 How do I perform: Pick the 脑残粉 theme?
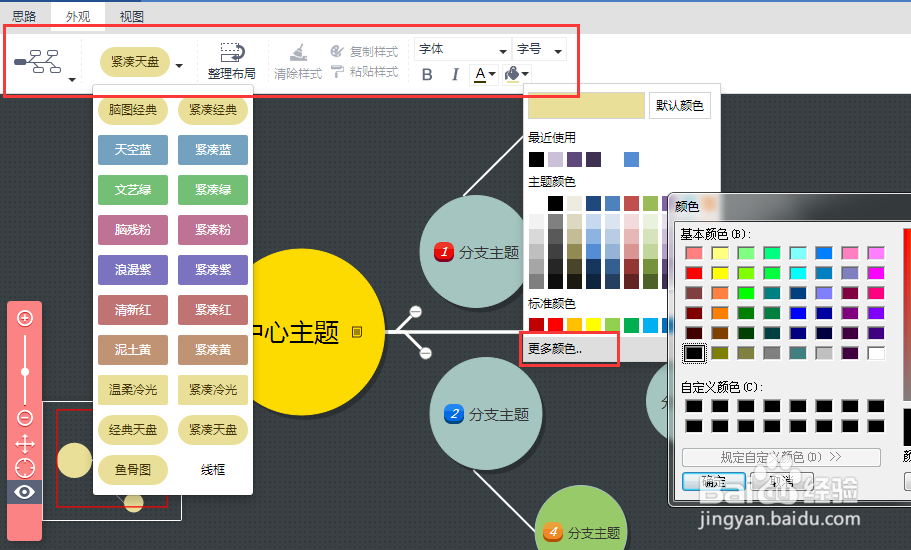coord(133,230)
